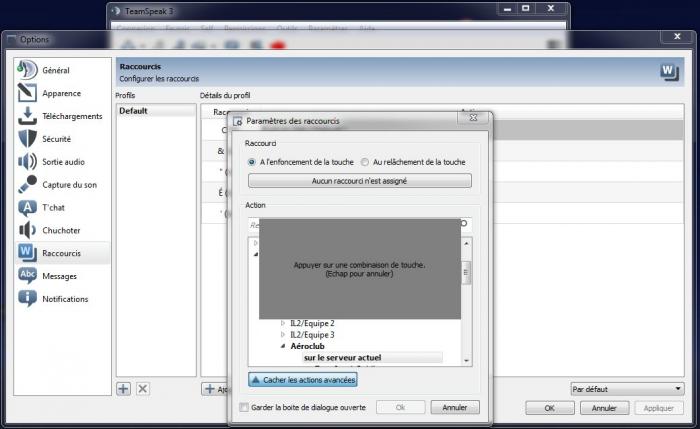Add a new profile with plus icon
This screenshot has height=429, width=700.
124,389
